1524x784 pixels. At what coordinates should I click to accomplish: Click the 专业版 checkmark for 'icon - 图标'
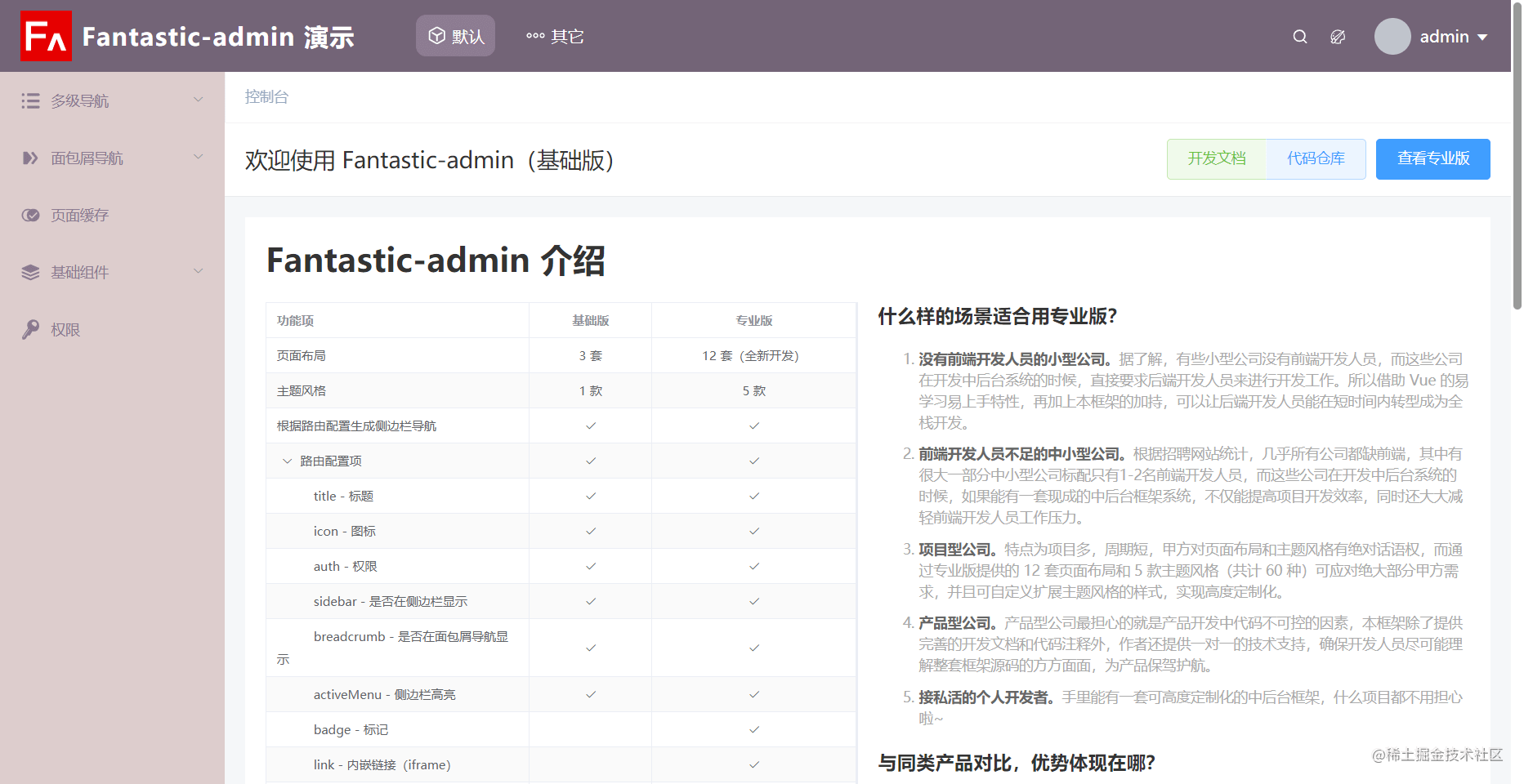(754, 531)
